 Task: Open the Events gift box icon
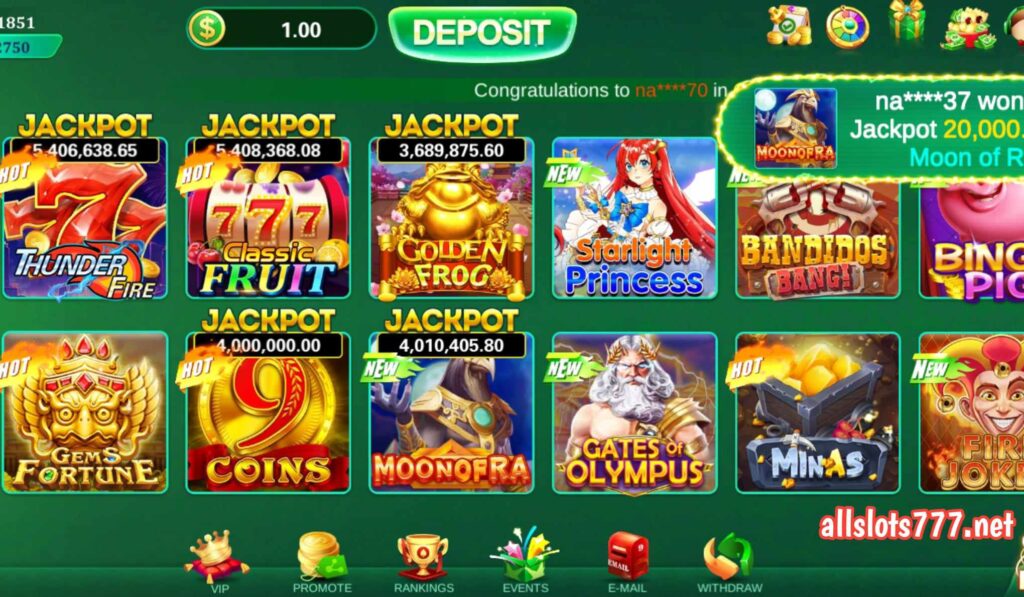point(524,555)
